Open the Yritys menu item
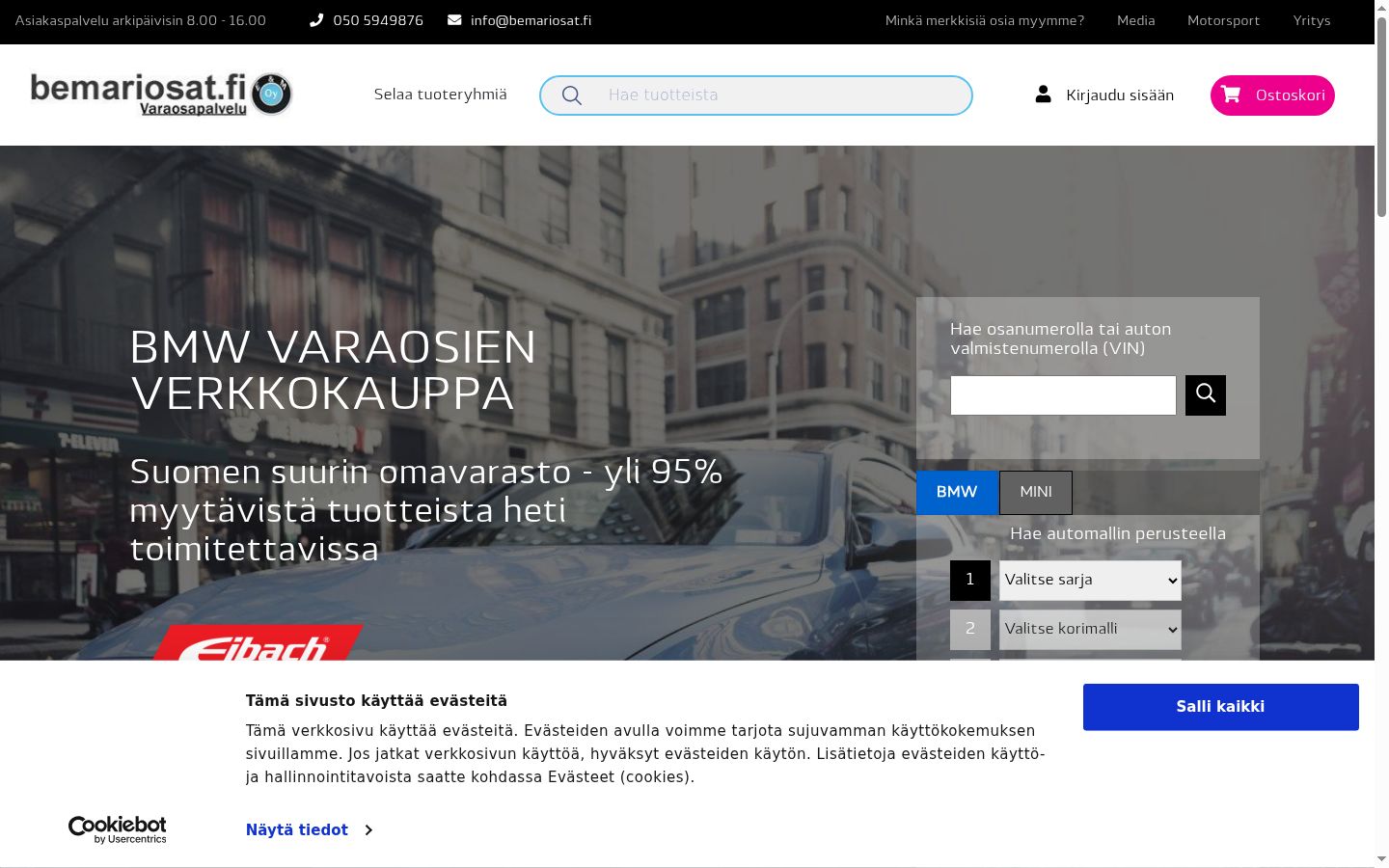Viewport: 1389px width, 868px height. pos(1312,20)
